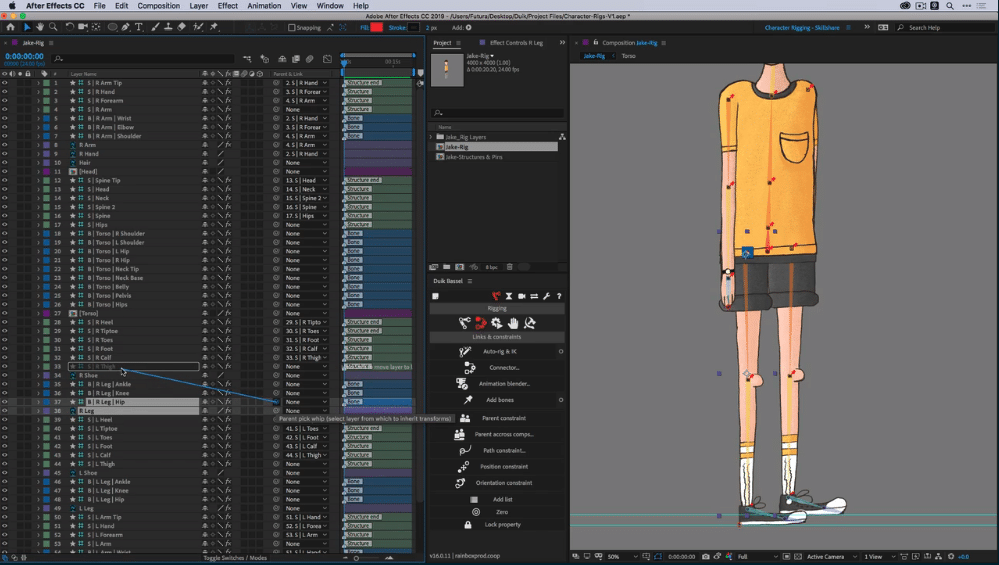Select the Zoom magnifier tool
This screenshot has height=565, width=999.
[x=53, y=27]
